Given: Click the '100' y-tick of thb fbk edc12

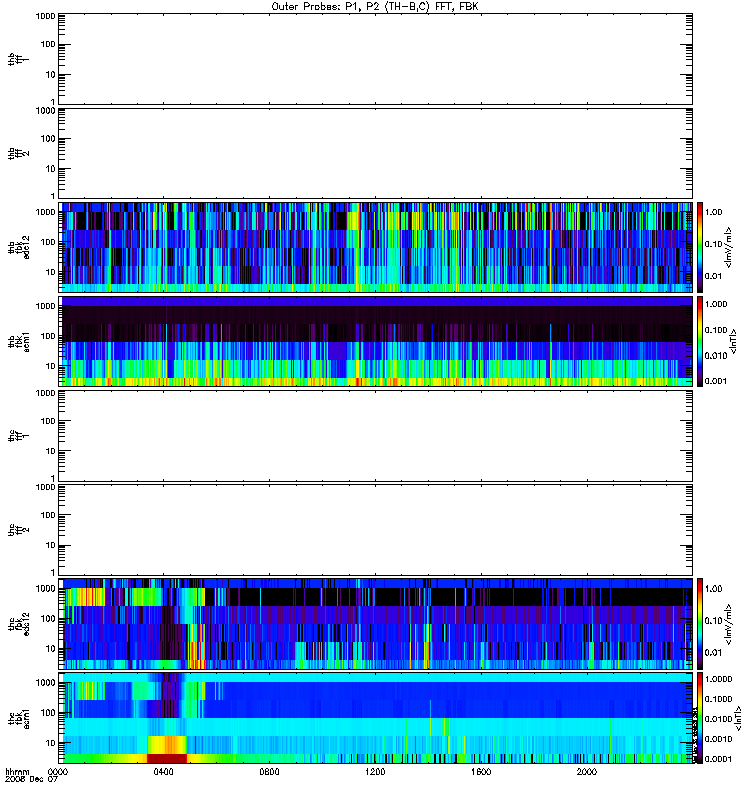Looking at the screenshot, I should pyautogui.click(x=48, y=242).
